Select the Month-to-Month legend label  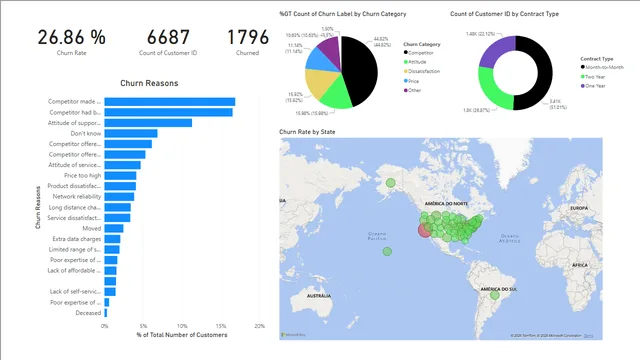[x=604, y=67]
